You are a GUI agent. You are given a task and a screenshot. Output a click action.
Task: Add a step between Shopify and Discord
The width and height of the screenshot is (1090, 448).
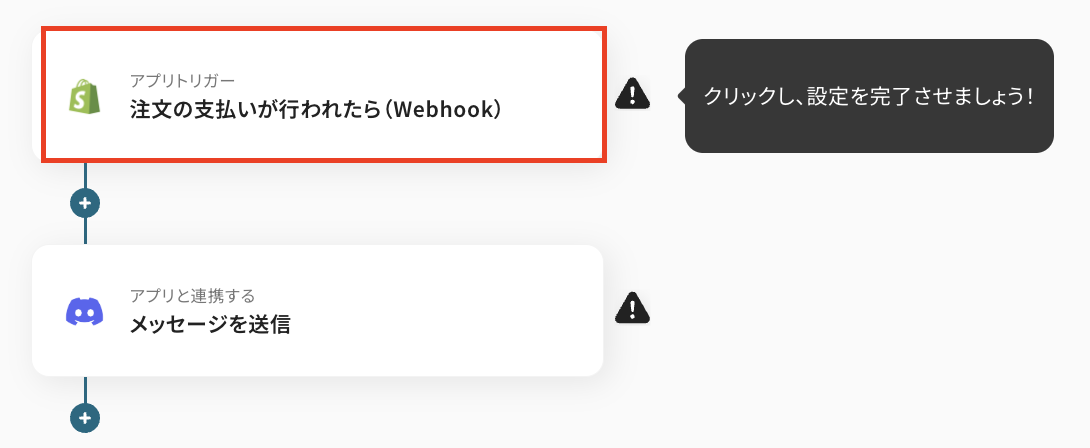[x=85, y=203]
